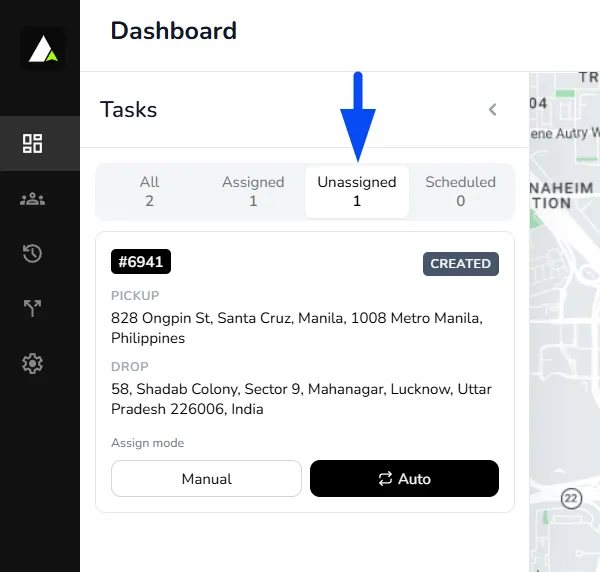The width and height of the screenshot is (600, 572).
Task: Collapse the Tasks panel chevron
Action: (x=492, y=110)
